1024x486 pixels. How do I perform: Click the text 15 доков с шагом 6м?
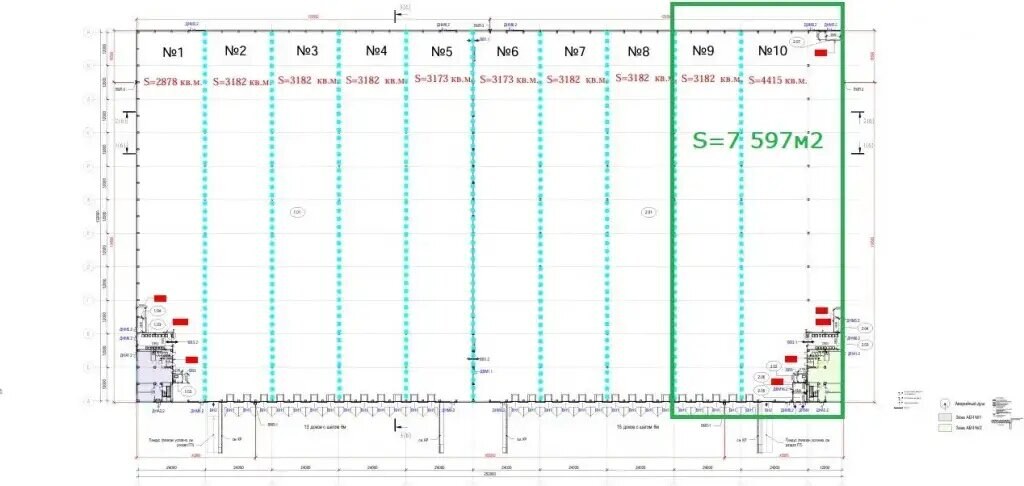pos(639,427)
